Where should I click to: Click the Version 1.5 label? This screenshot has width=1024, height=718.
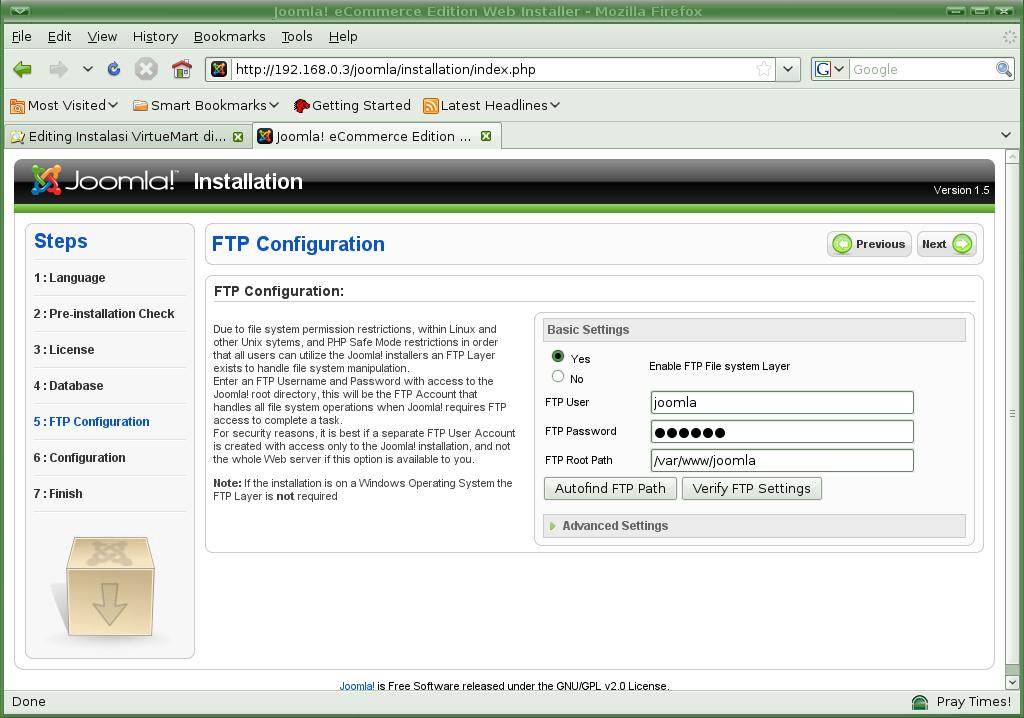(x=961, y=190)
